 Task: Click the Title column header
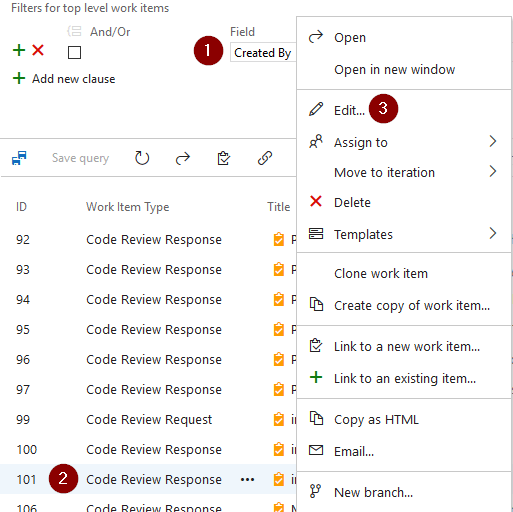[x=279, y=207]
